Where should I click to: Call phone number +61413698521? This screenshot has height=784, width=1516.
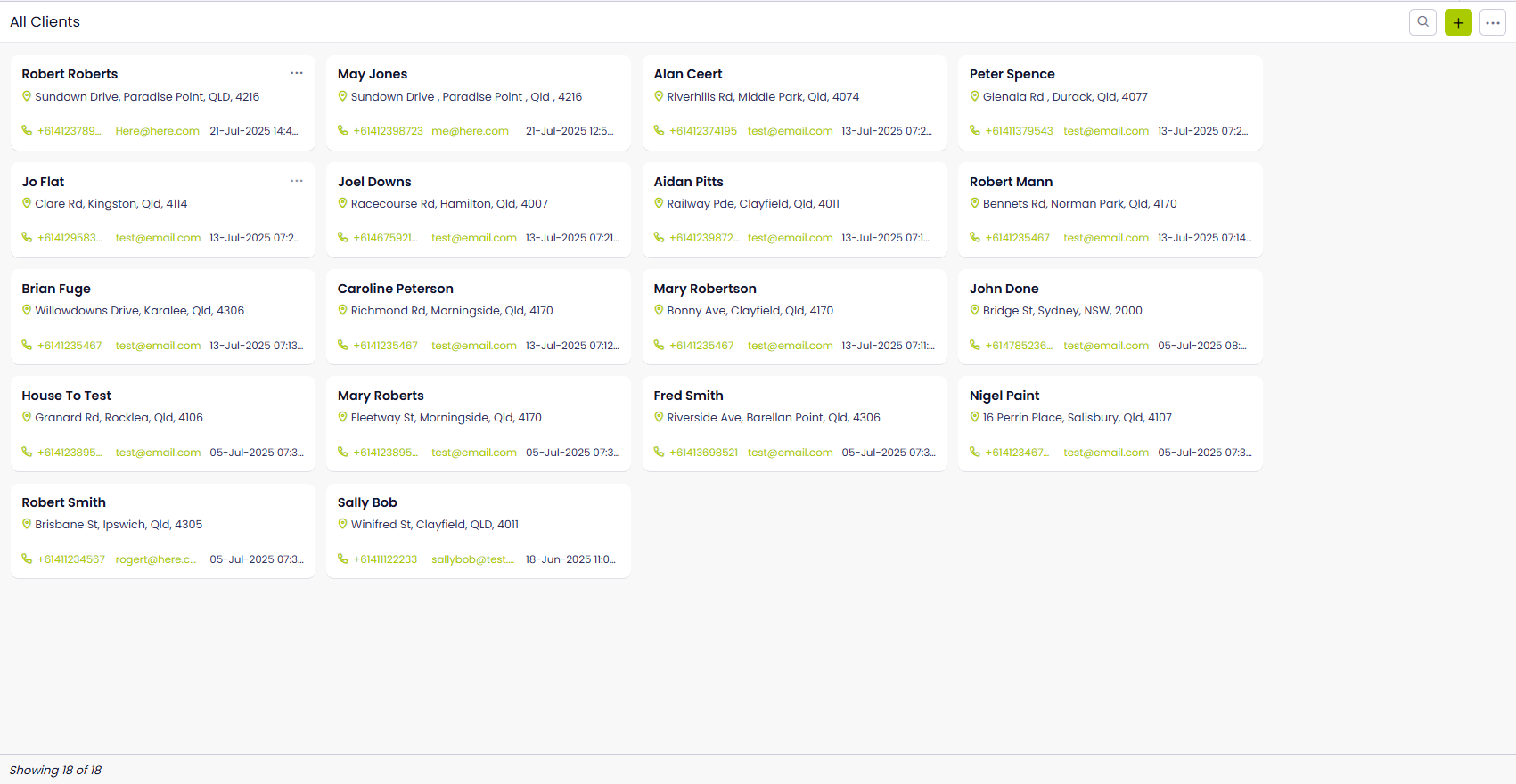704,453
